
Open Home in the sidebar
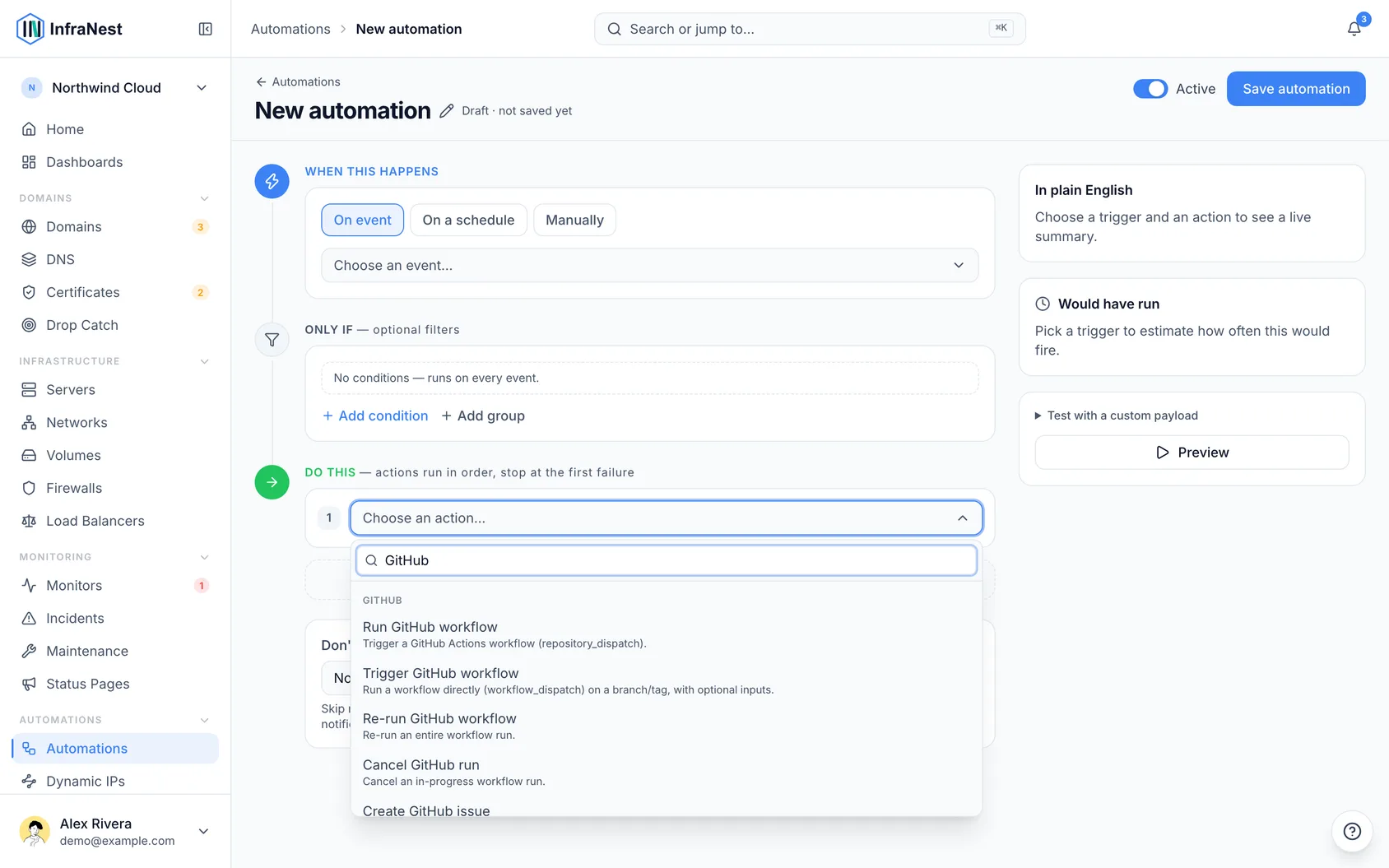coord(115,129)
